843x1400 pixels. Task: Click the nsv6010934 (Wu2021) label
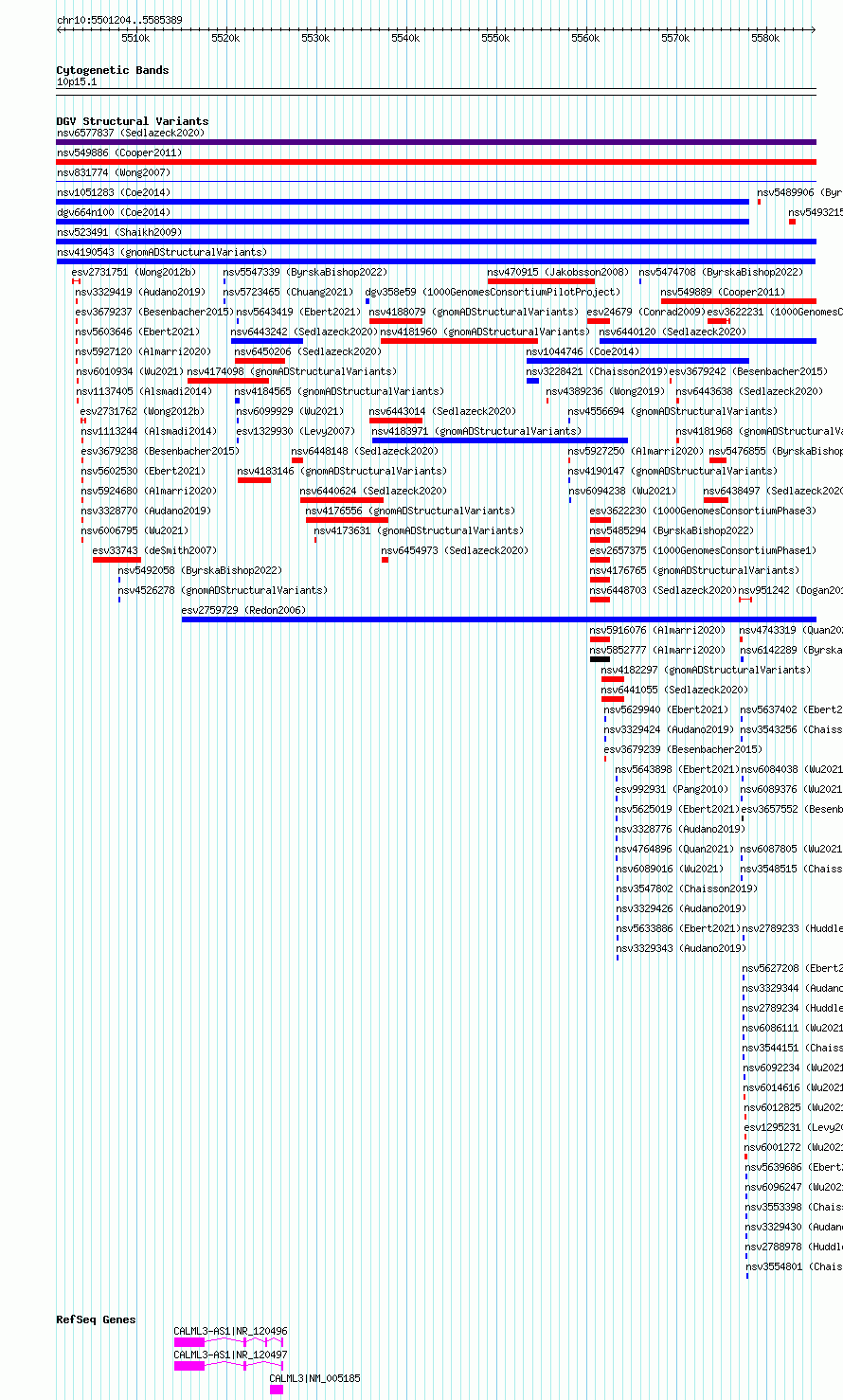coord(130,371)
